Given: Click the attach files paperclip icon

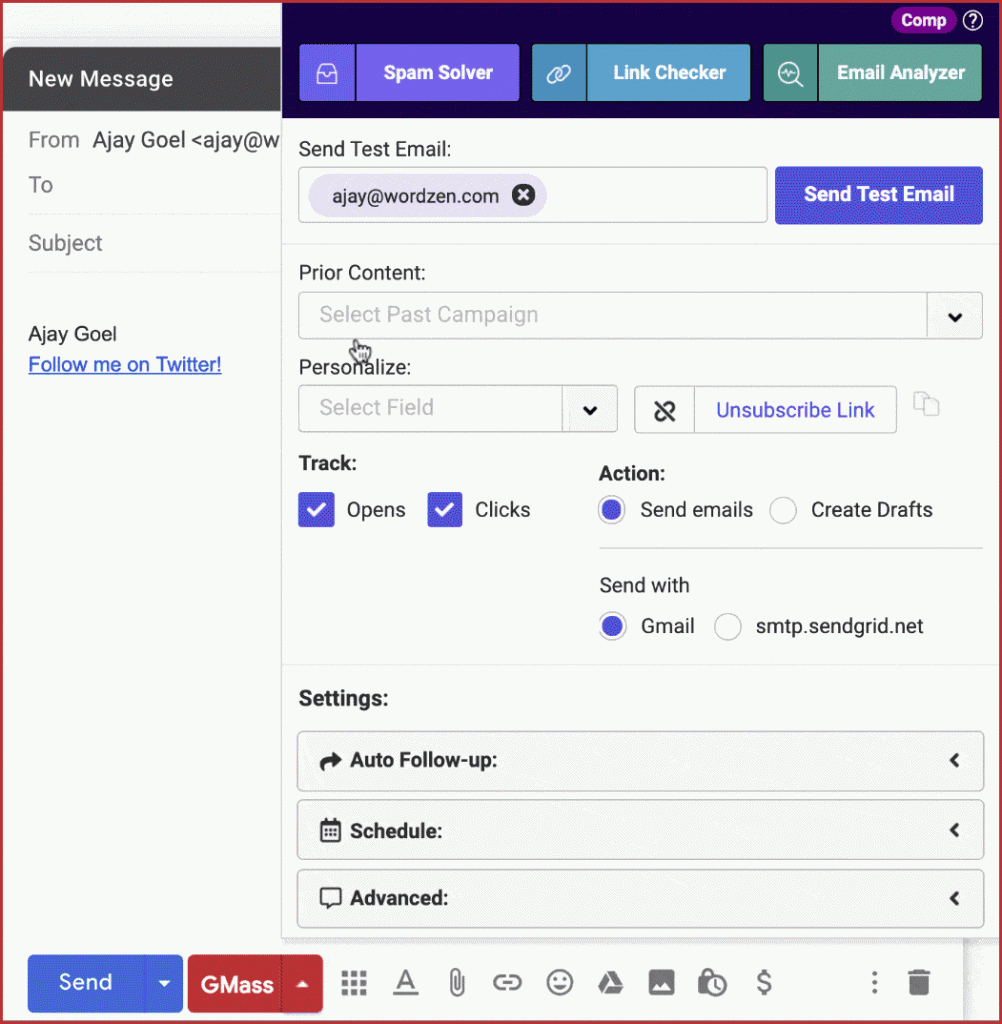Looking at the screenshot, I should 457,983.
